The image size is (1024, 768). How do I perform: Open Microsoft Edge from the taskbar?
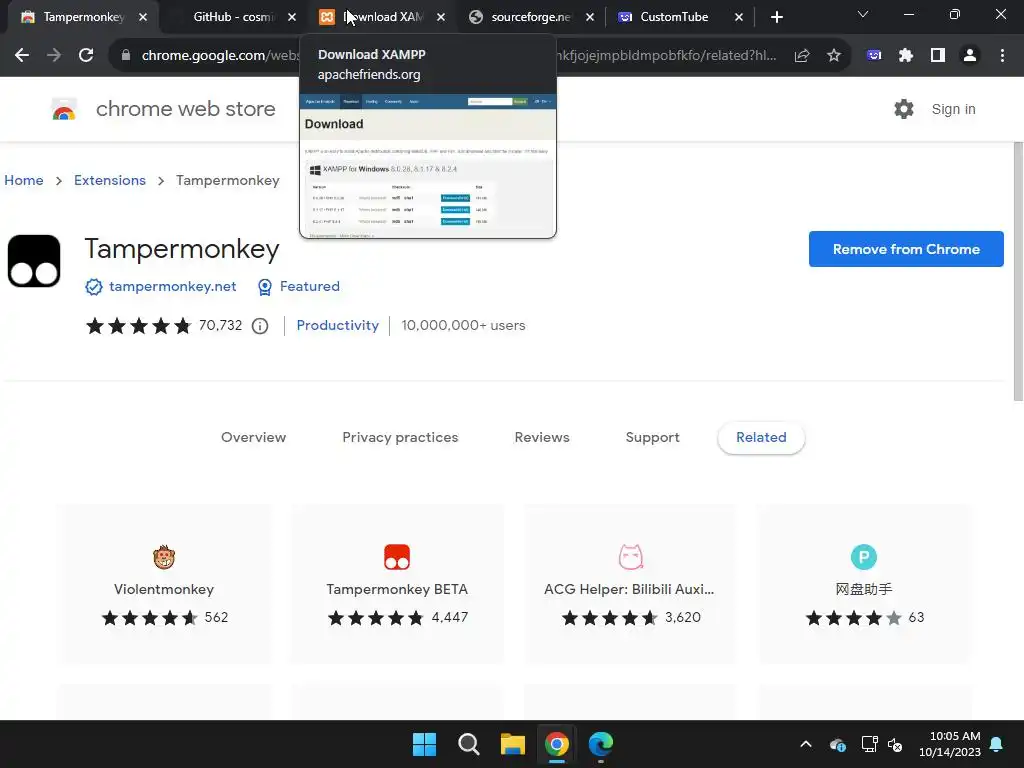point(601,744)
